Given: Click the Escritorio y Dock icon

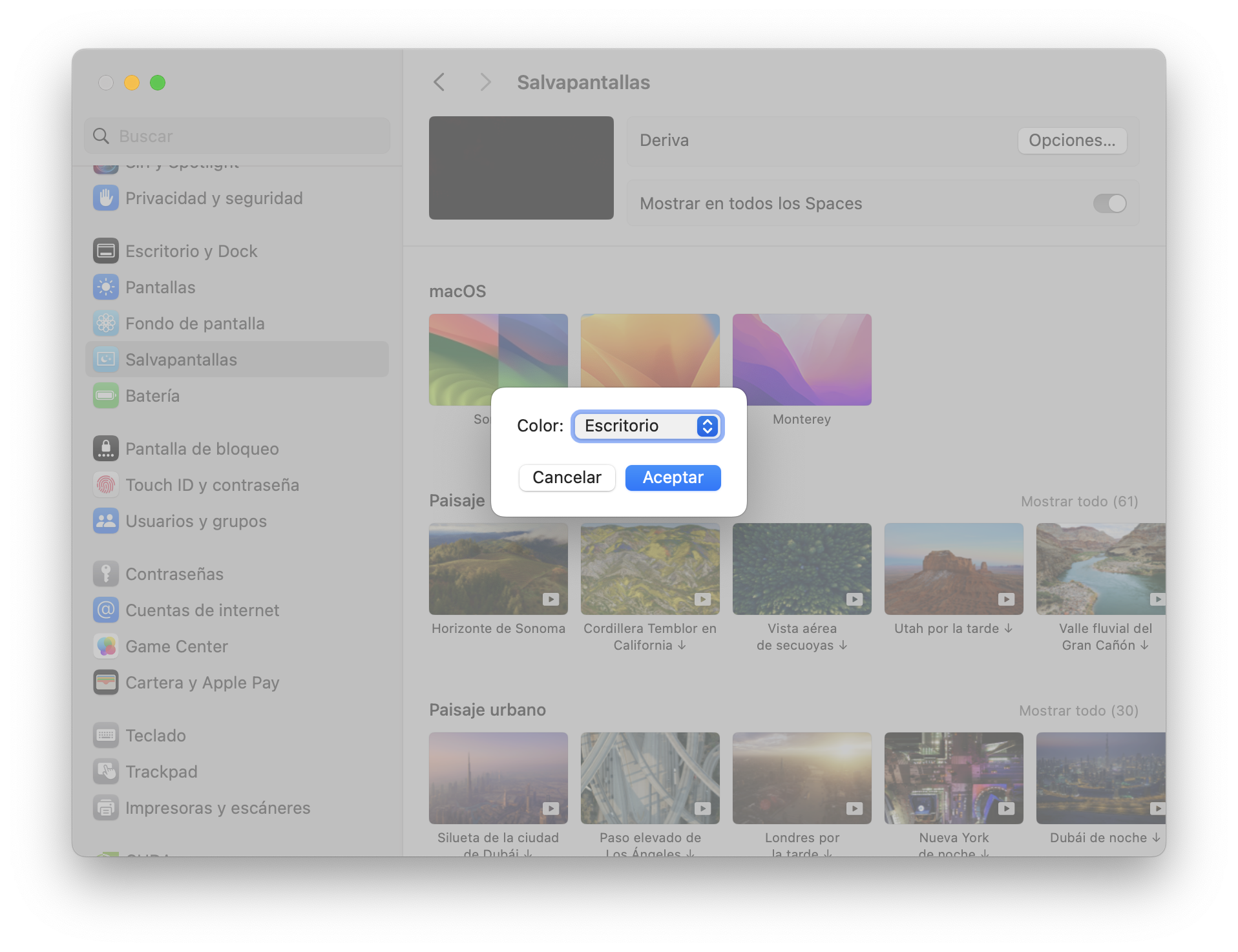Looking at the screenshot, I should (x=106, y=251).
